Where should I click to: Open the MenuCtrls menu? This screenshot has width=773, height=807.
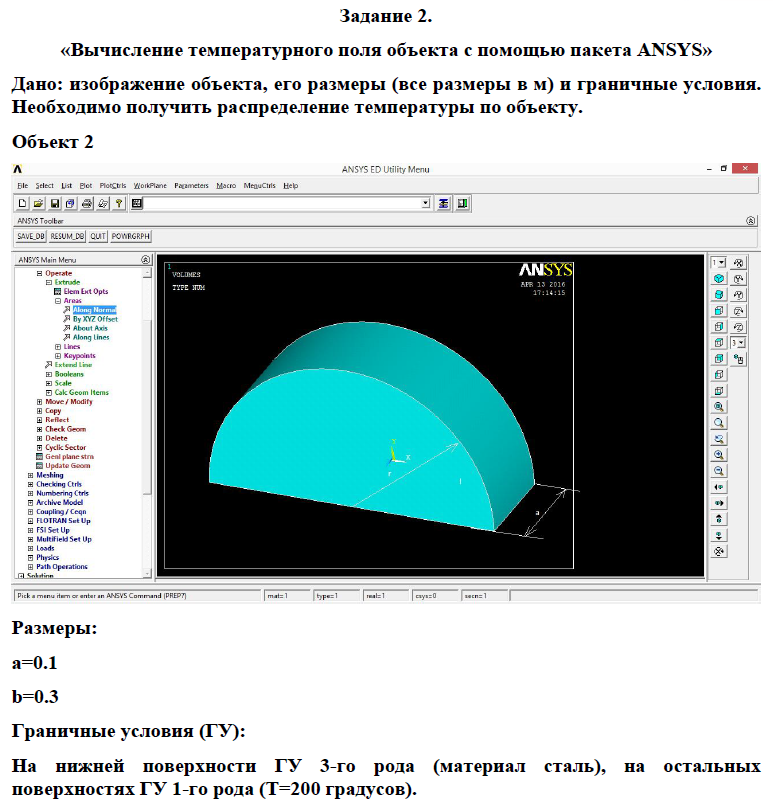259,186
